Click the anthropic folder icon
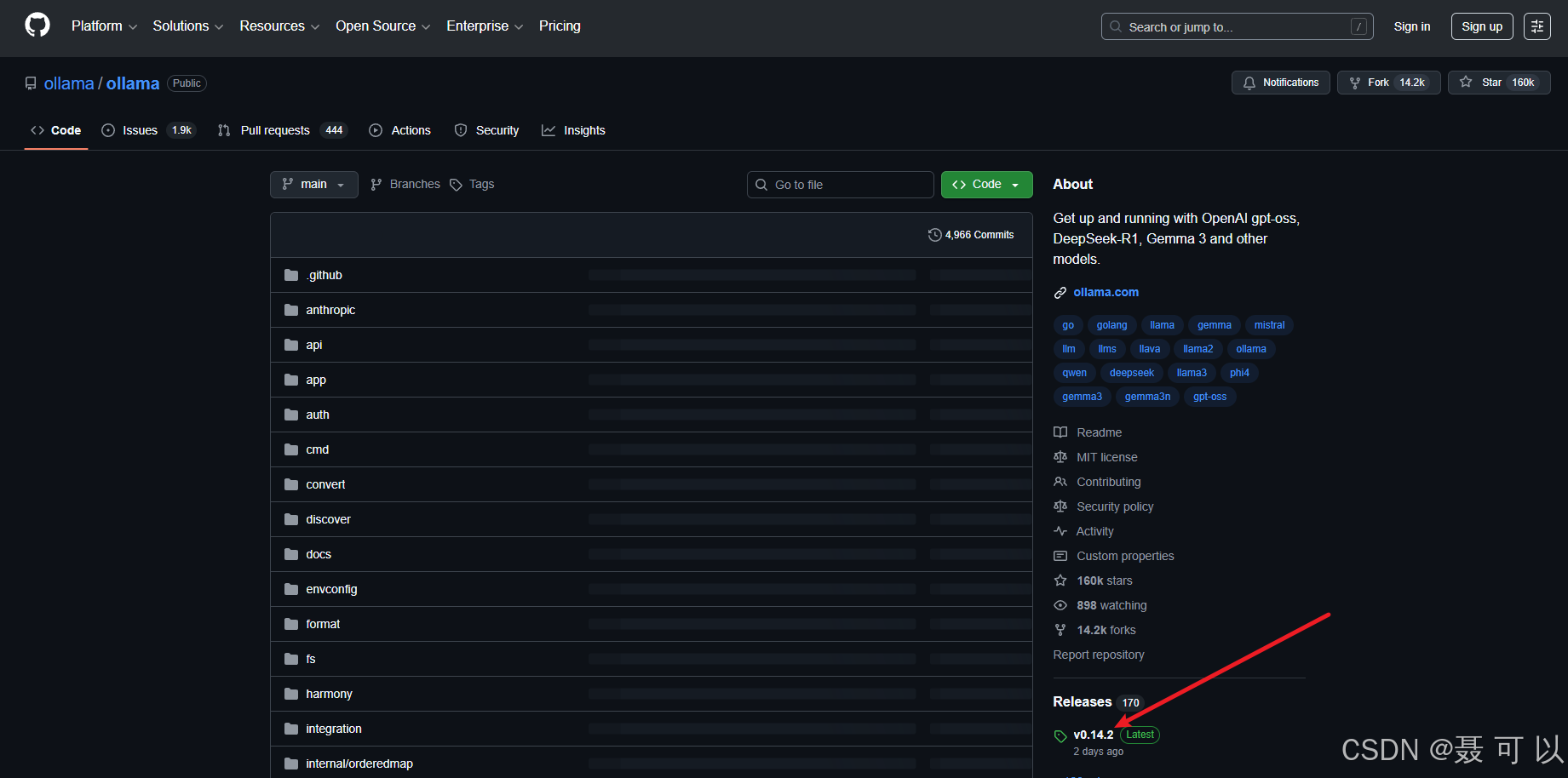 (x=291, y=310)
